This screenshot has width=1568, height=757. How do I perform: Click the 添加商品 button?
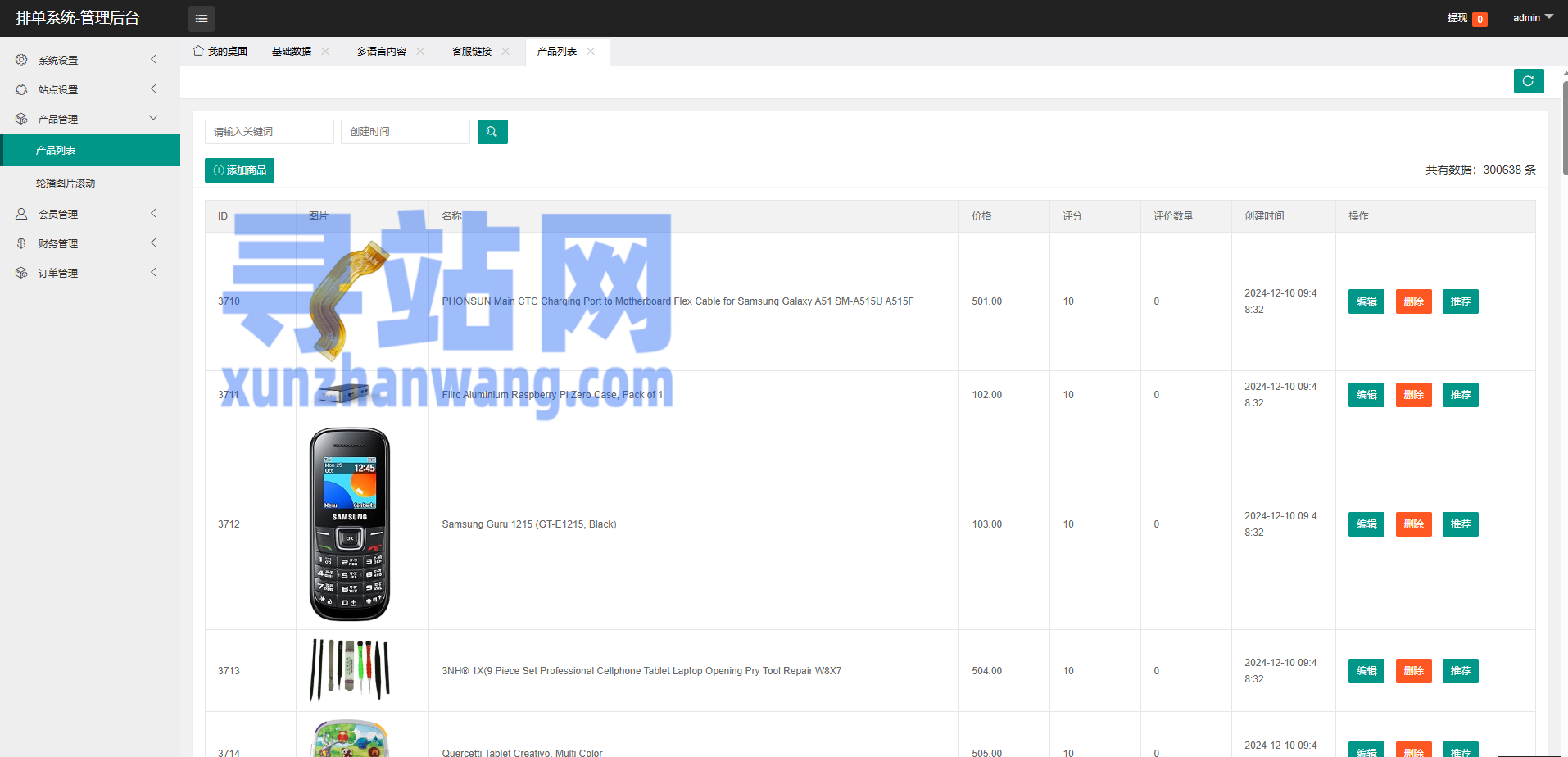point(239,170)
